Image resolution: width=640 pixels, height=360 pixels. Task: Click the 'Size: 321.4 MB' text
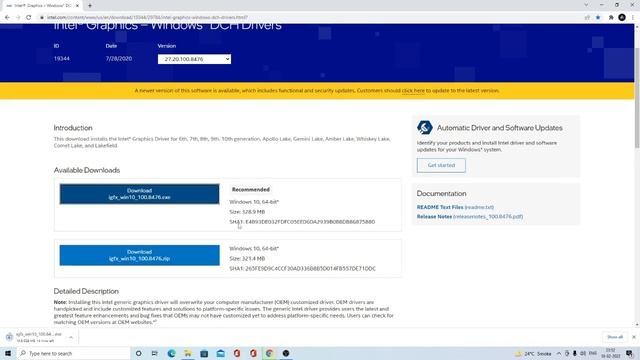[x=247, y=259]
